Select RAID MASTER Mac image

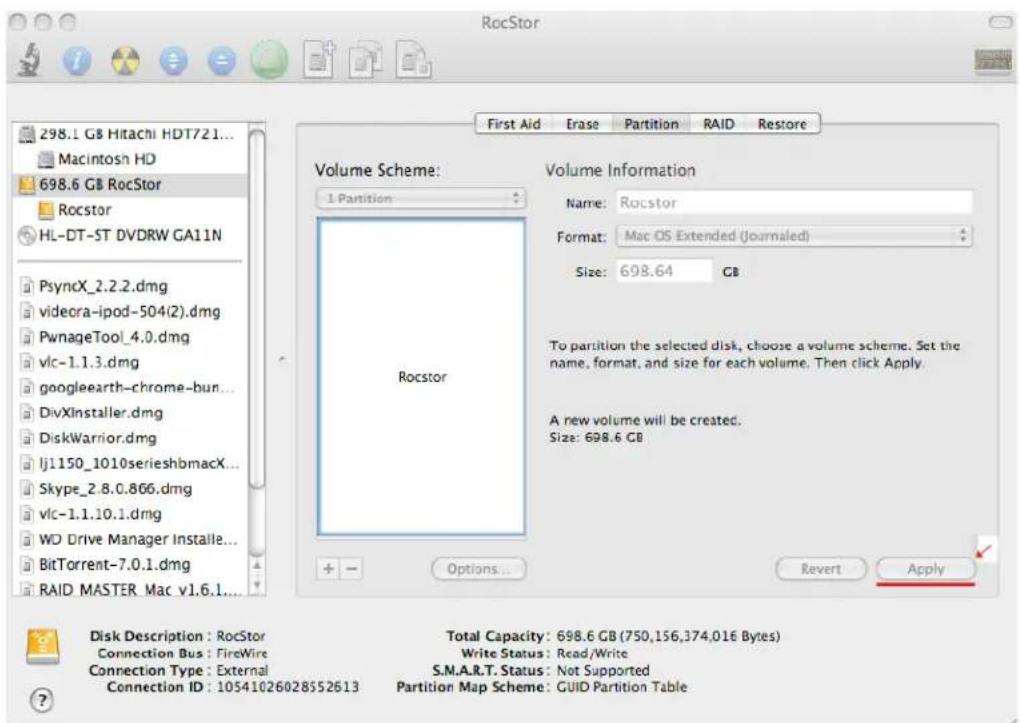130,589
